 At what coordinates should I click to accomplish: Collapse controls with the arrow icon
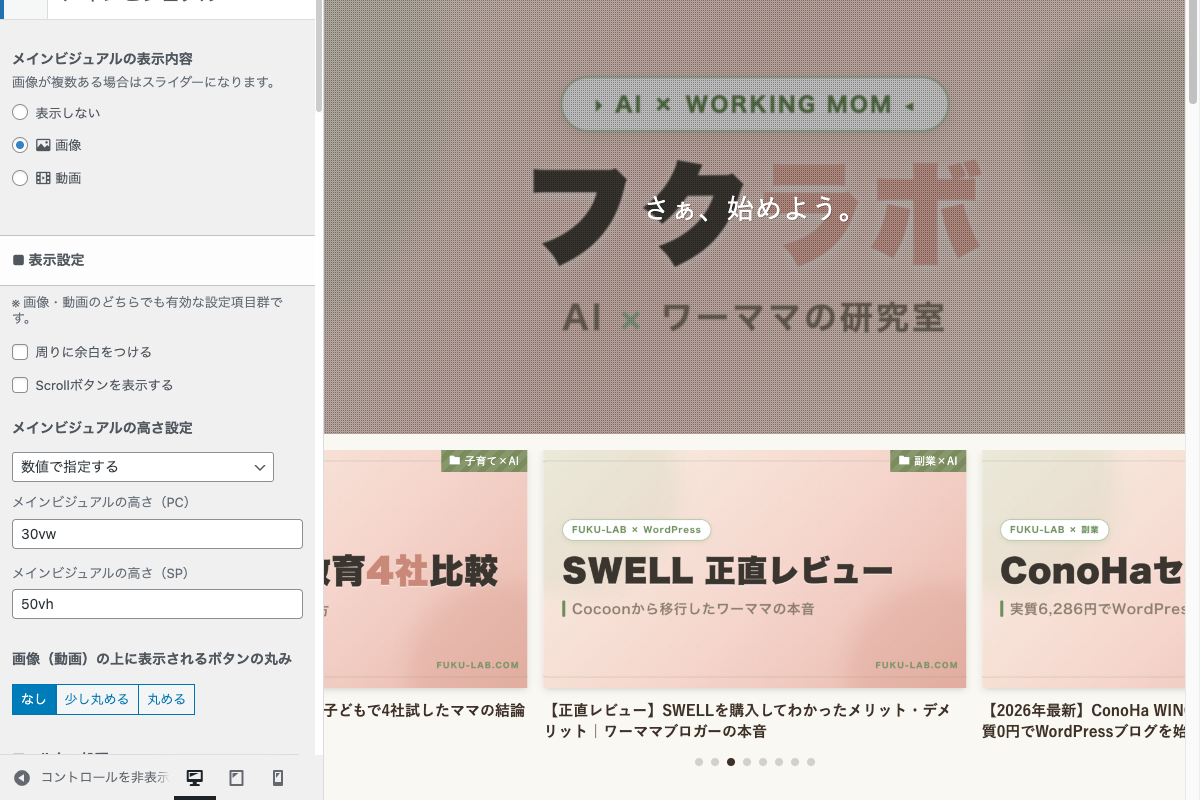(21, 778)
